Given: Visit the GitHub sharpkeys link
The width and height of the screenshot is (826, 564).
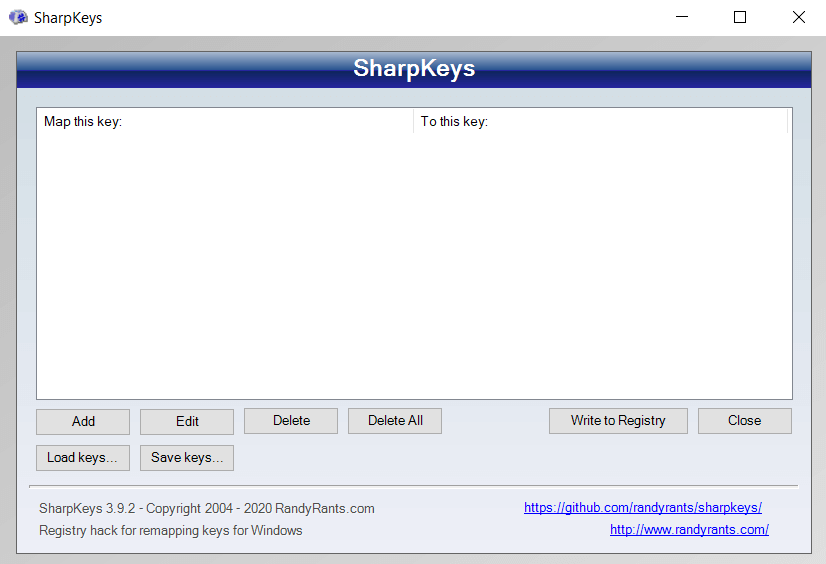Looking at the screenshot, I should (x=643, y=508).
